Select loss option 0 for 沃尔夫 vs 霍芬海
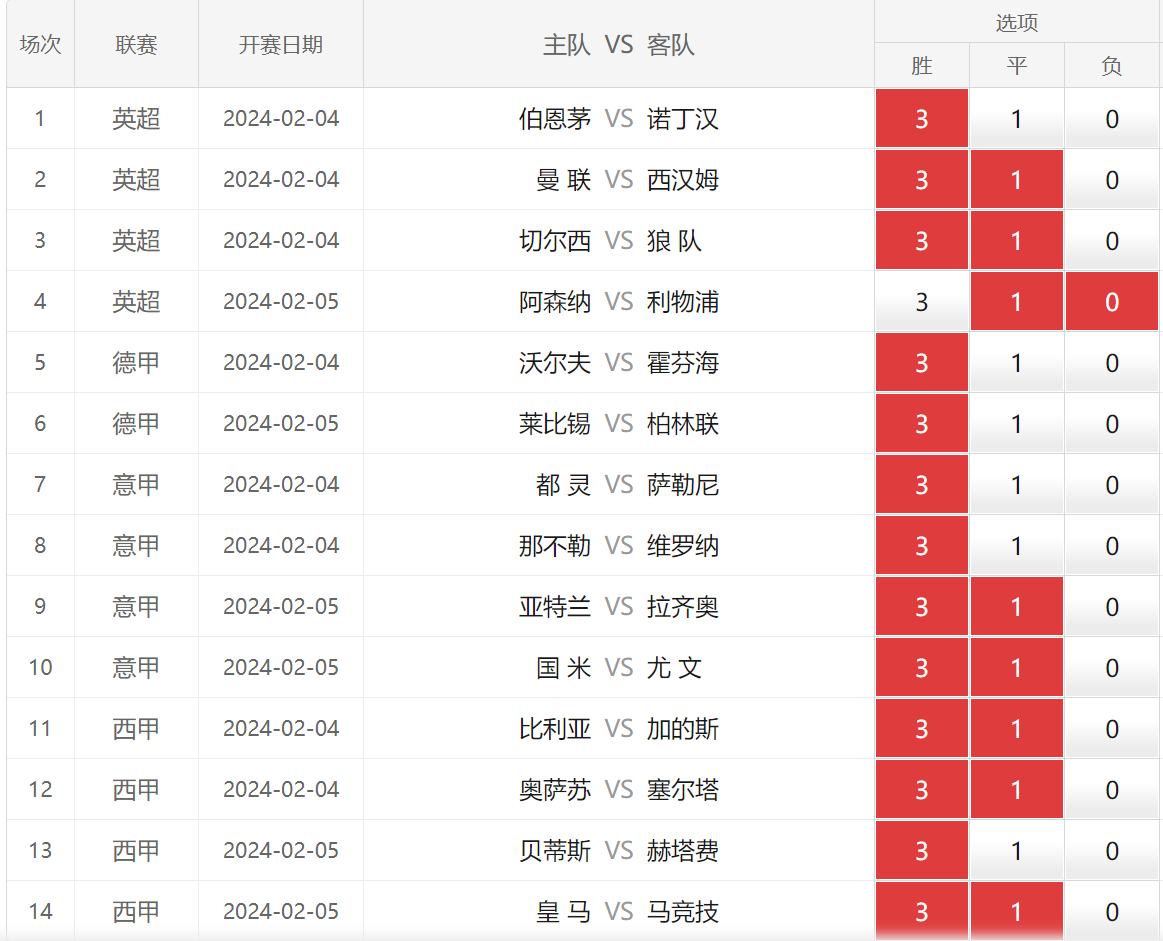 click(x=1111, y=363)
